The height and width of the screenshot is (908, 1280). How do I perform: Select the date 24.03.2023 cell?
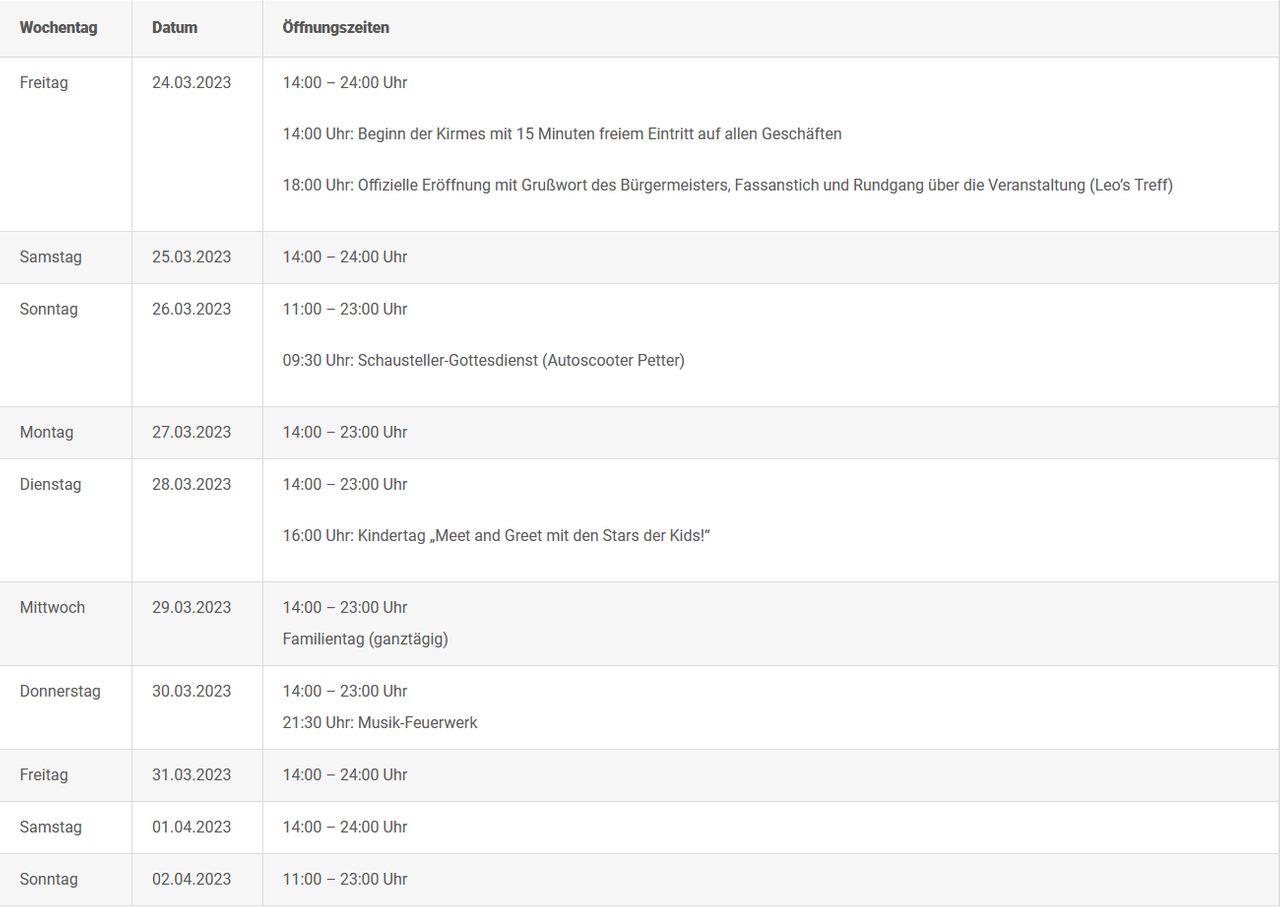click(191, 83)
